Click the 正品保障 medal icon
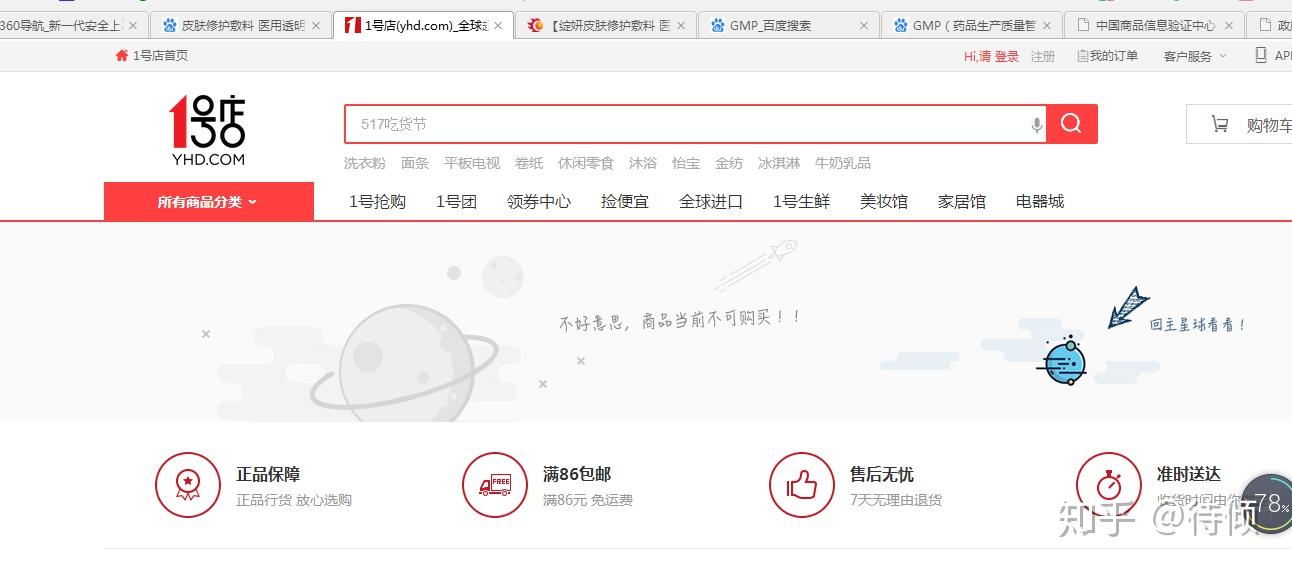Viewport: 1292px width, 570px height. tap(187, 485)
